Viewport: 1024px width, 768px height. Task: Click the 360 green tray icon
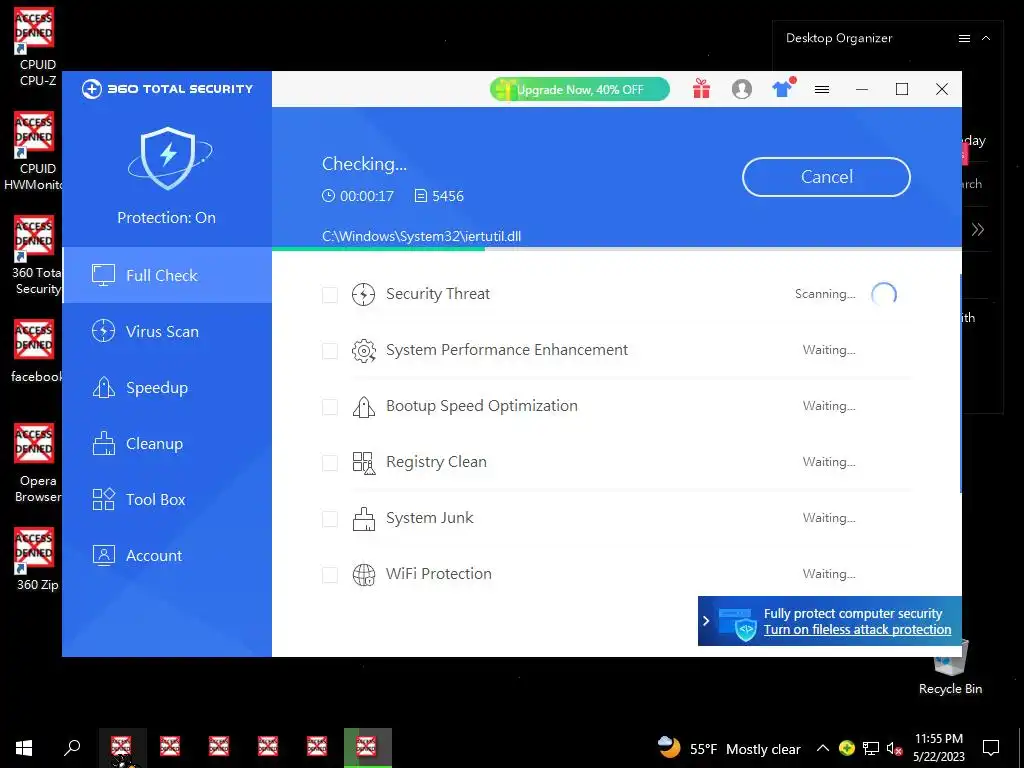[846, 748]
